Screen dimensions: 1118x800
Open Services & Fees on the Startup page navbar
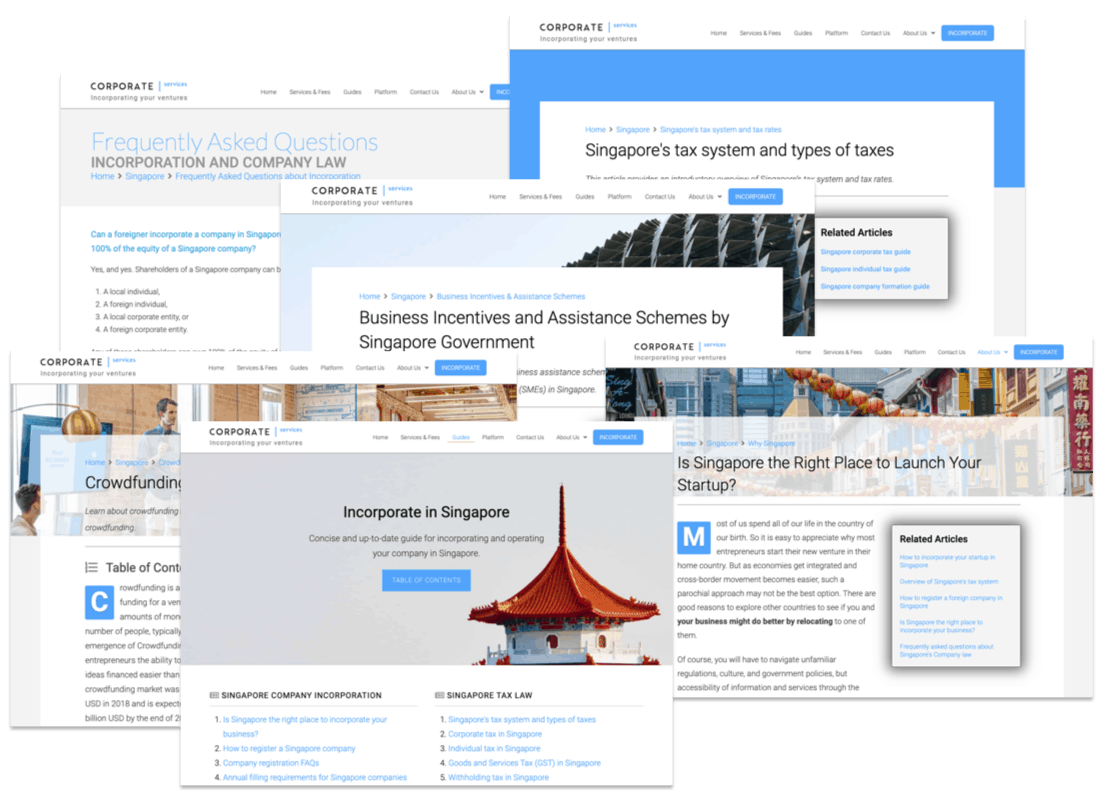tap(842, 352)
